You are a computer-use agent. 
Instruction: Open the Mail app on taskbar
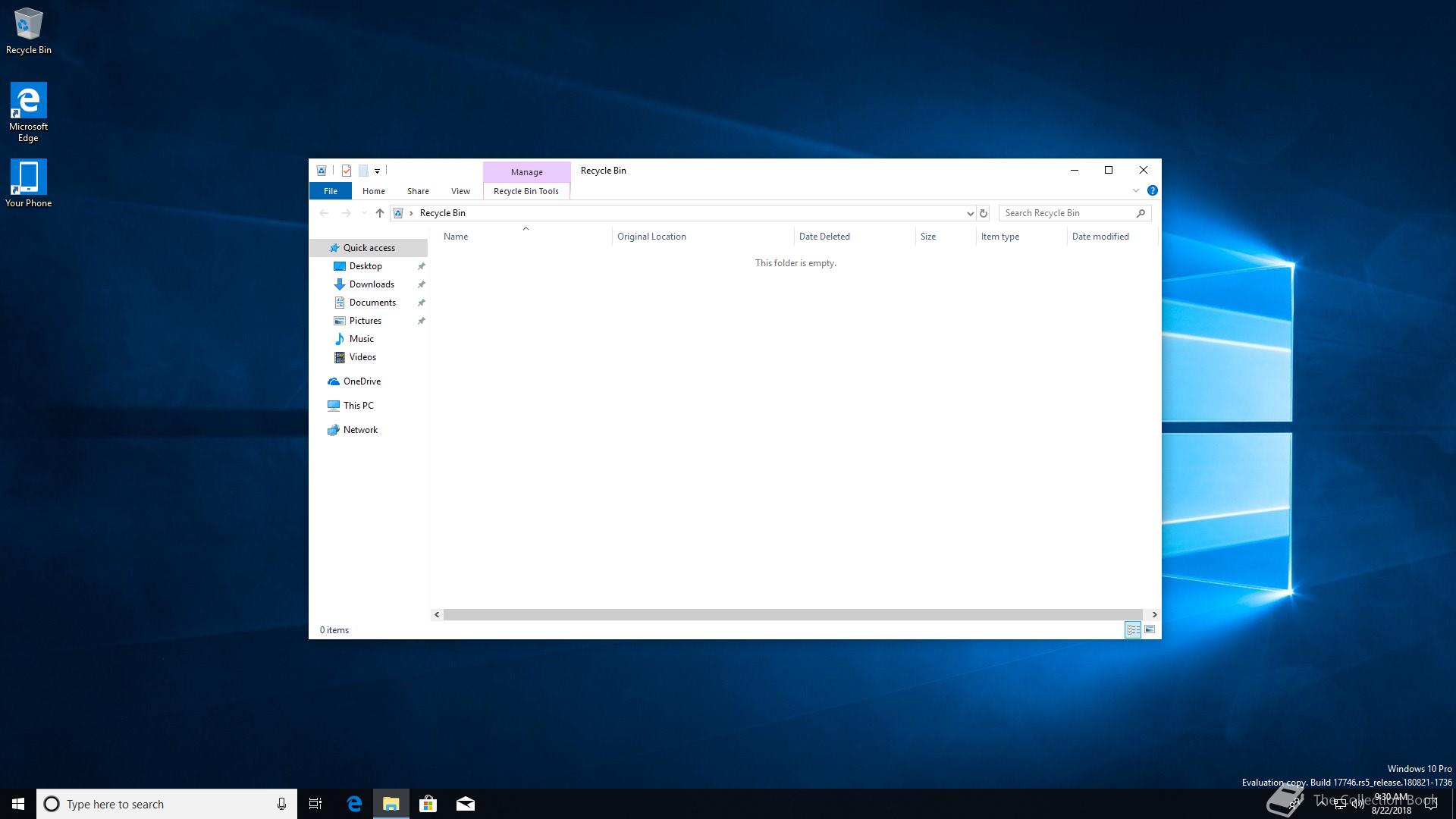(466, 804)
